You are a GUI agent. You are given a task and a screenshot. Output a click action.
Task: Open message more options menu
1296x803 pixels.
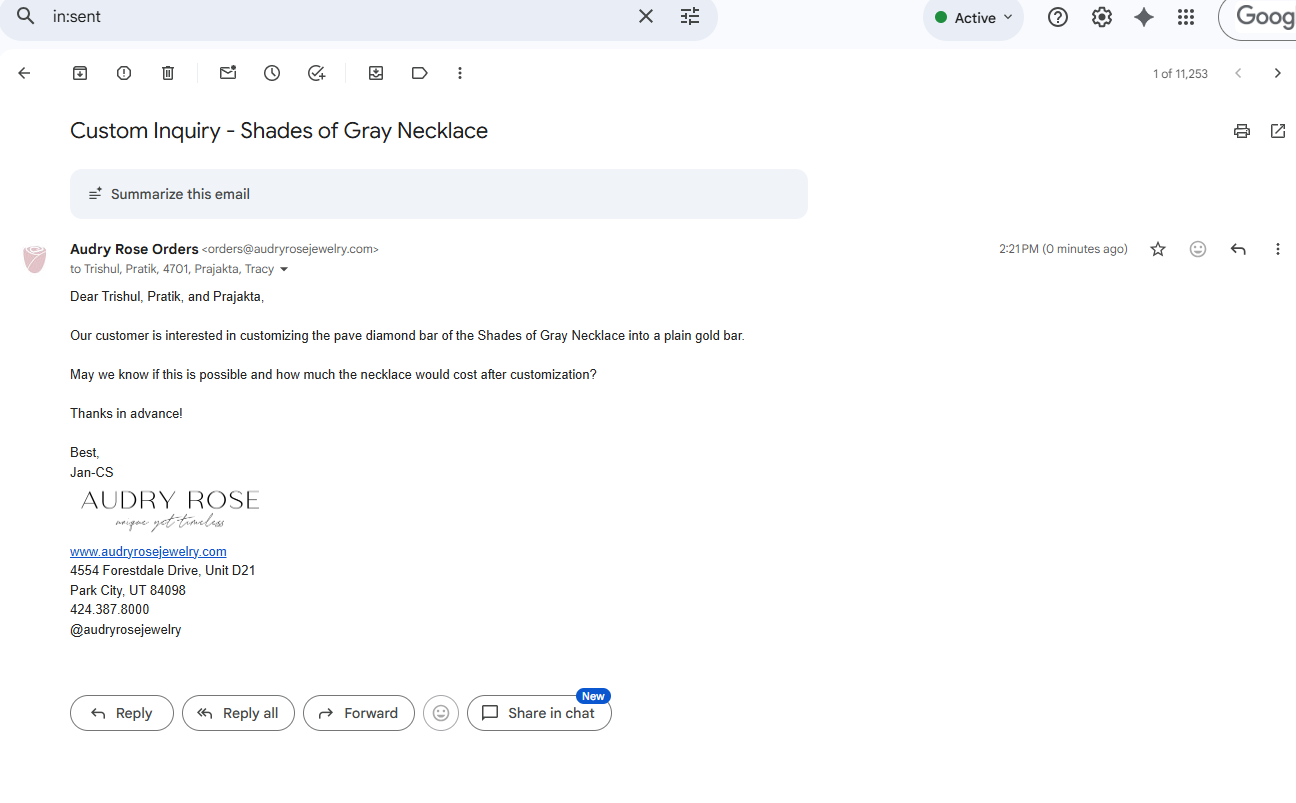pos(1277,249)
